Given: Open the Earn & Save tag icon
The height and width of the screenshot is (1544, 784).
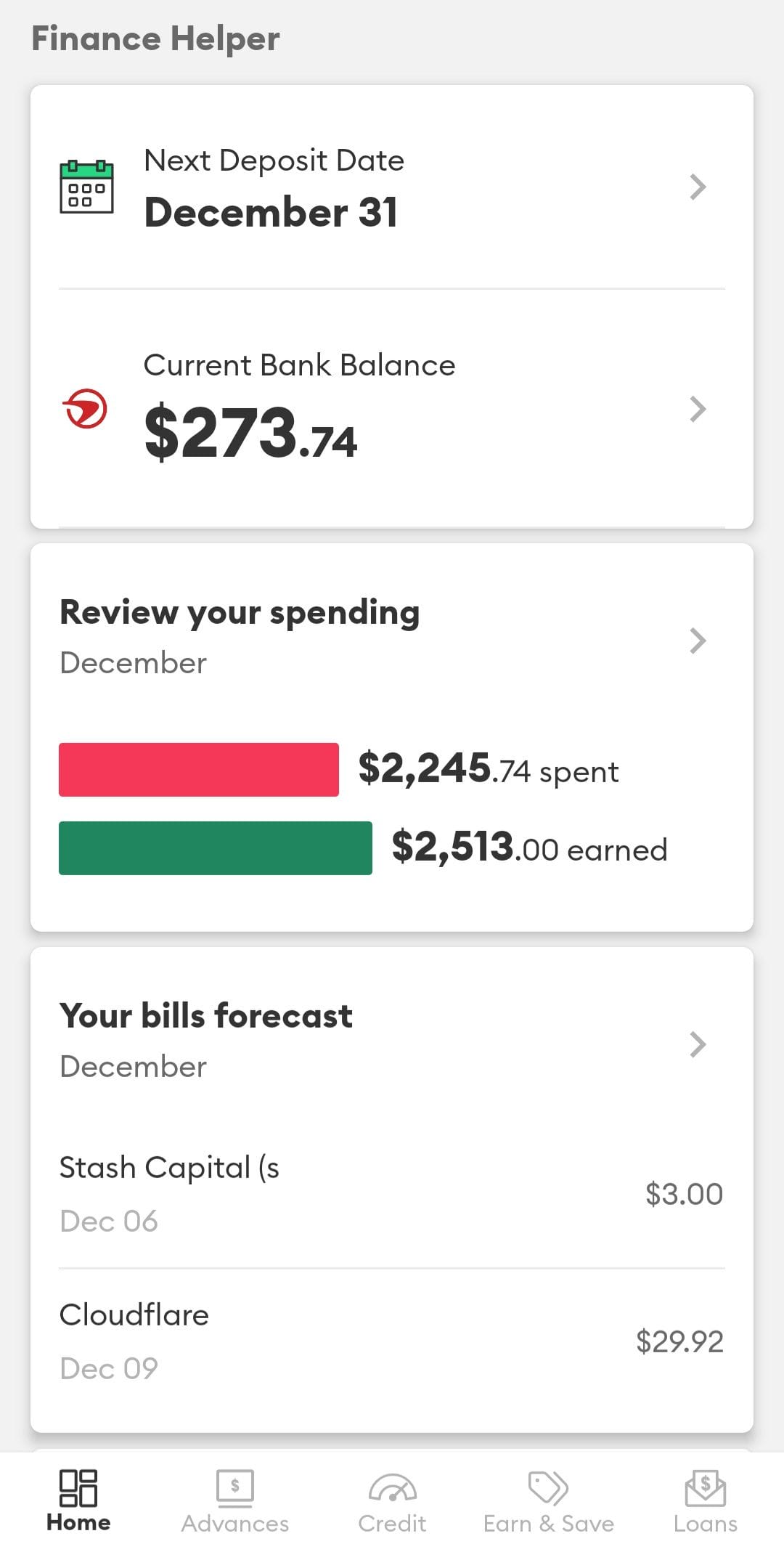Looking at the screenshot, I should pos(549,1487).
